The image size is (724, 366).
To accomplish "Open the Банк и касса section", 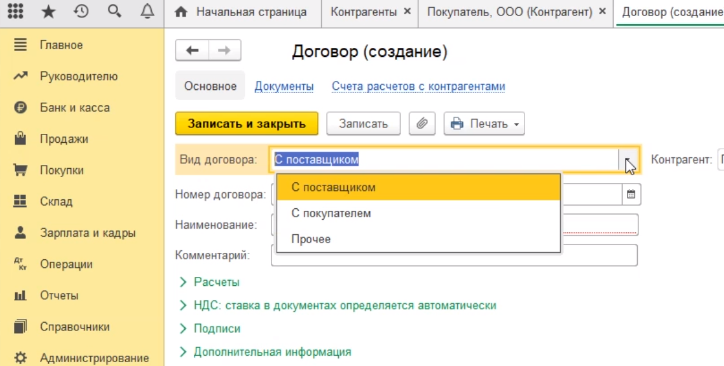I will click(75, 108).
